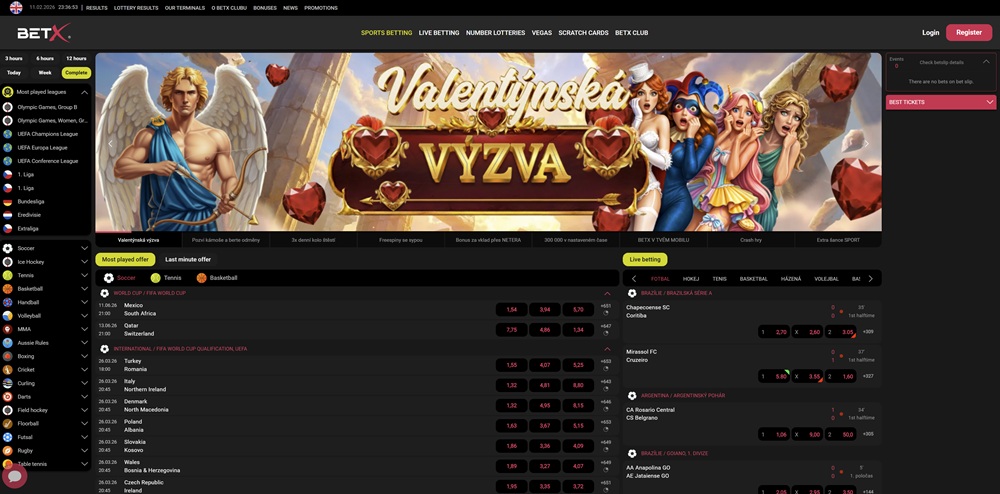This screenshot has width=1000, height=494.
Task: Select the Complete time filter
Action: tap(76, 73)
